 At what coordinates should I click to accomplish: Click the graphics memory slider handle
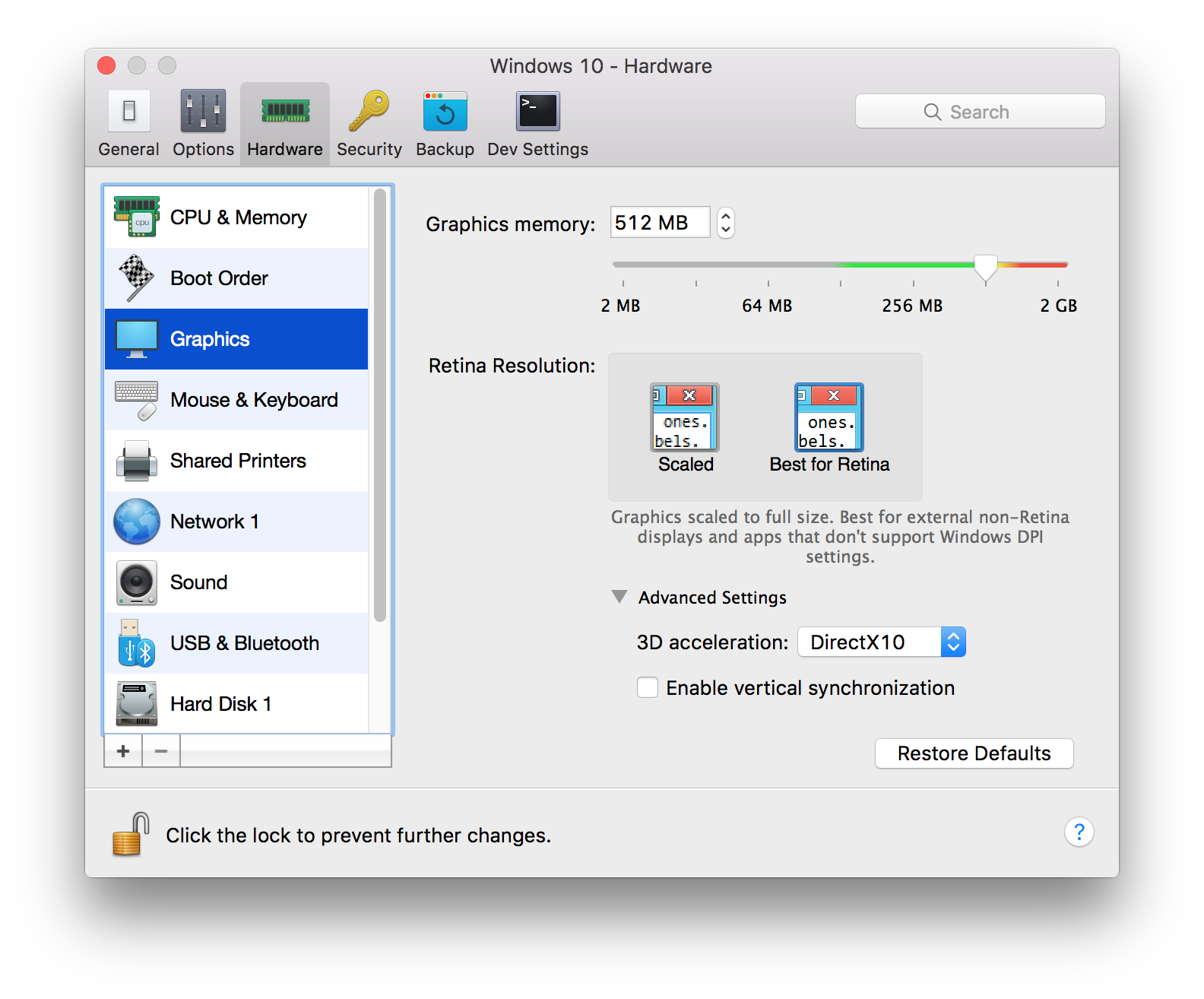point(986,267)
